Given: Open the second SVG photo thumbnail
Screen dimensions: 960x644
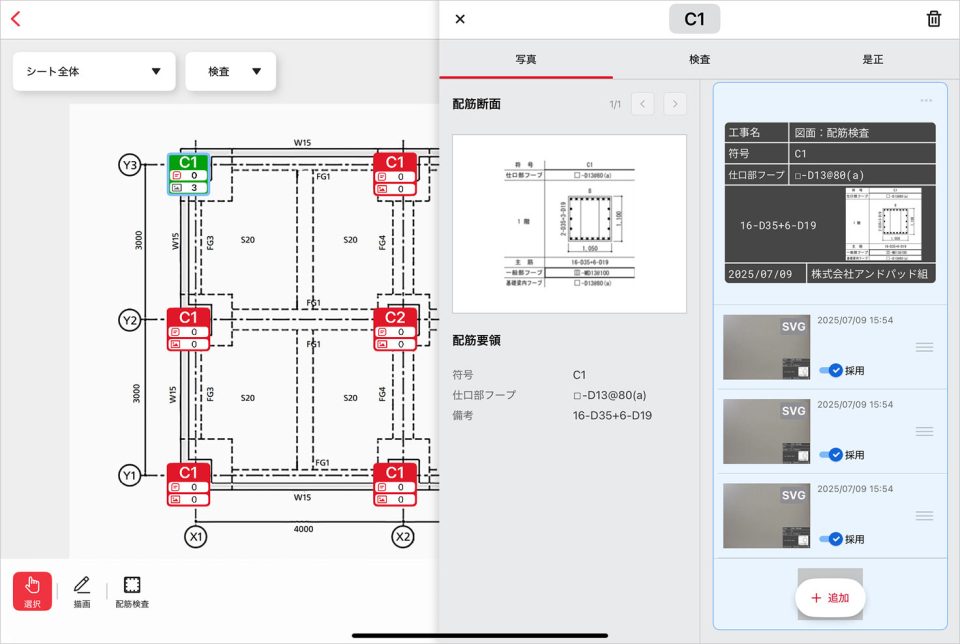Looking at the screenshot, I should (767, 432).
